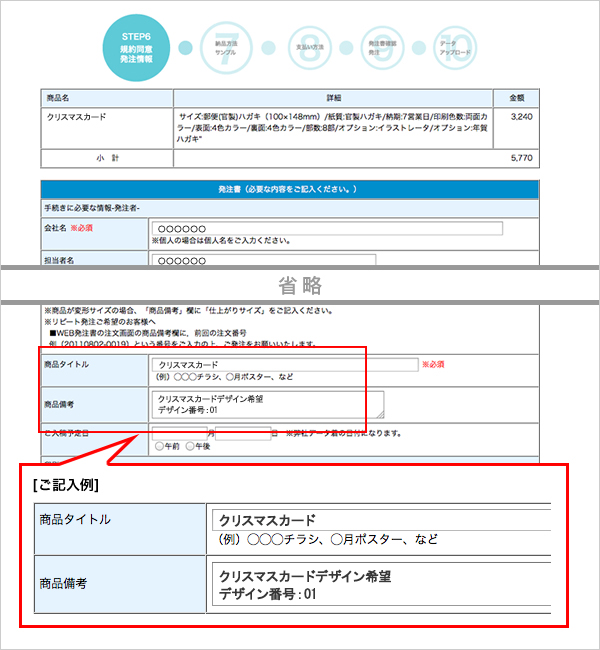This screenshot has width=600, height=650.
Task: Click the 「仕上がりサイズ」 size note line
Action: click(188, 310)
